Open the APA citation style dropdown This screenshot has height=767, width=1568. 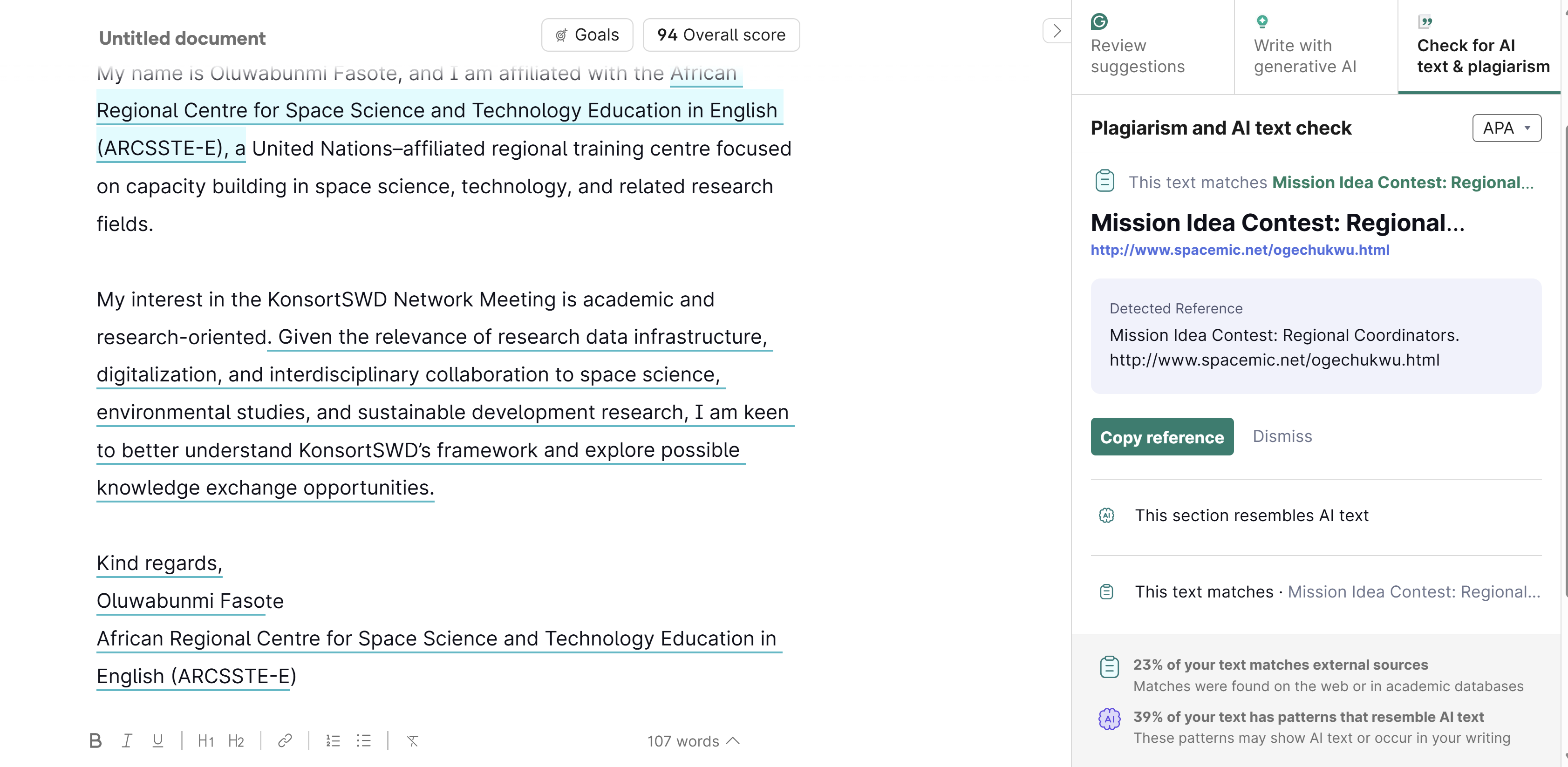pyautogui.click(x=1507, y=128)
